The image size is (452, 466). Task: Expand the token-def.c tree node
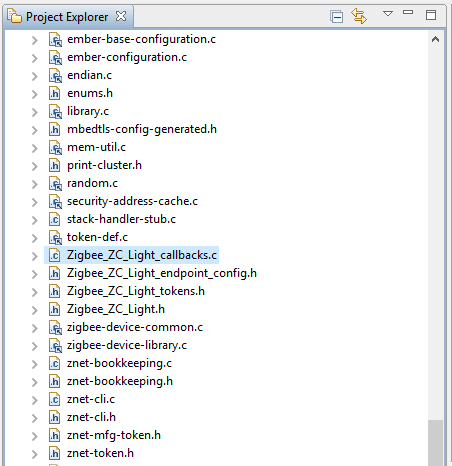(35, 238)
